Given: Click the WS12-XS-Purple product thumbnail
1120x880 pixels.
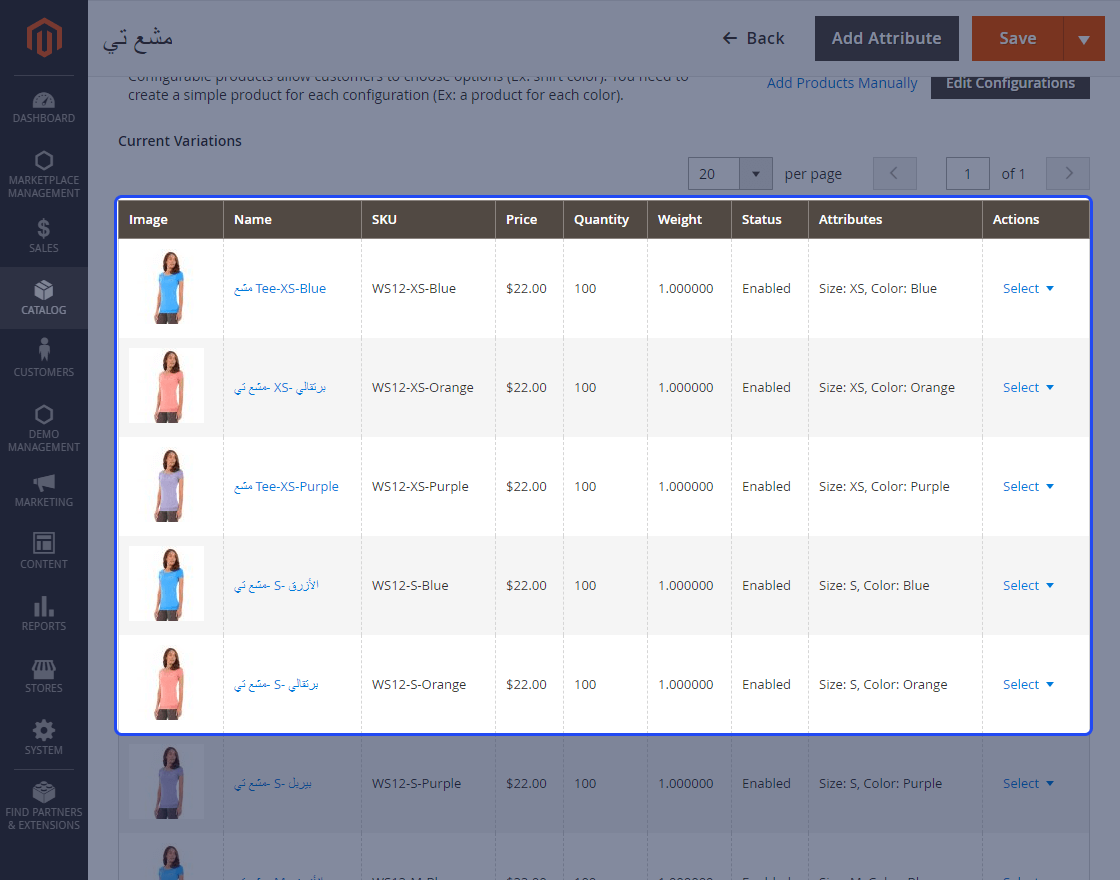Looking at the screenshot, I should (166, 485).
